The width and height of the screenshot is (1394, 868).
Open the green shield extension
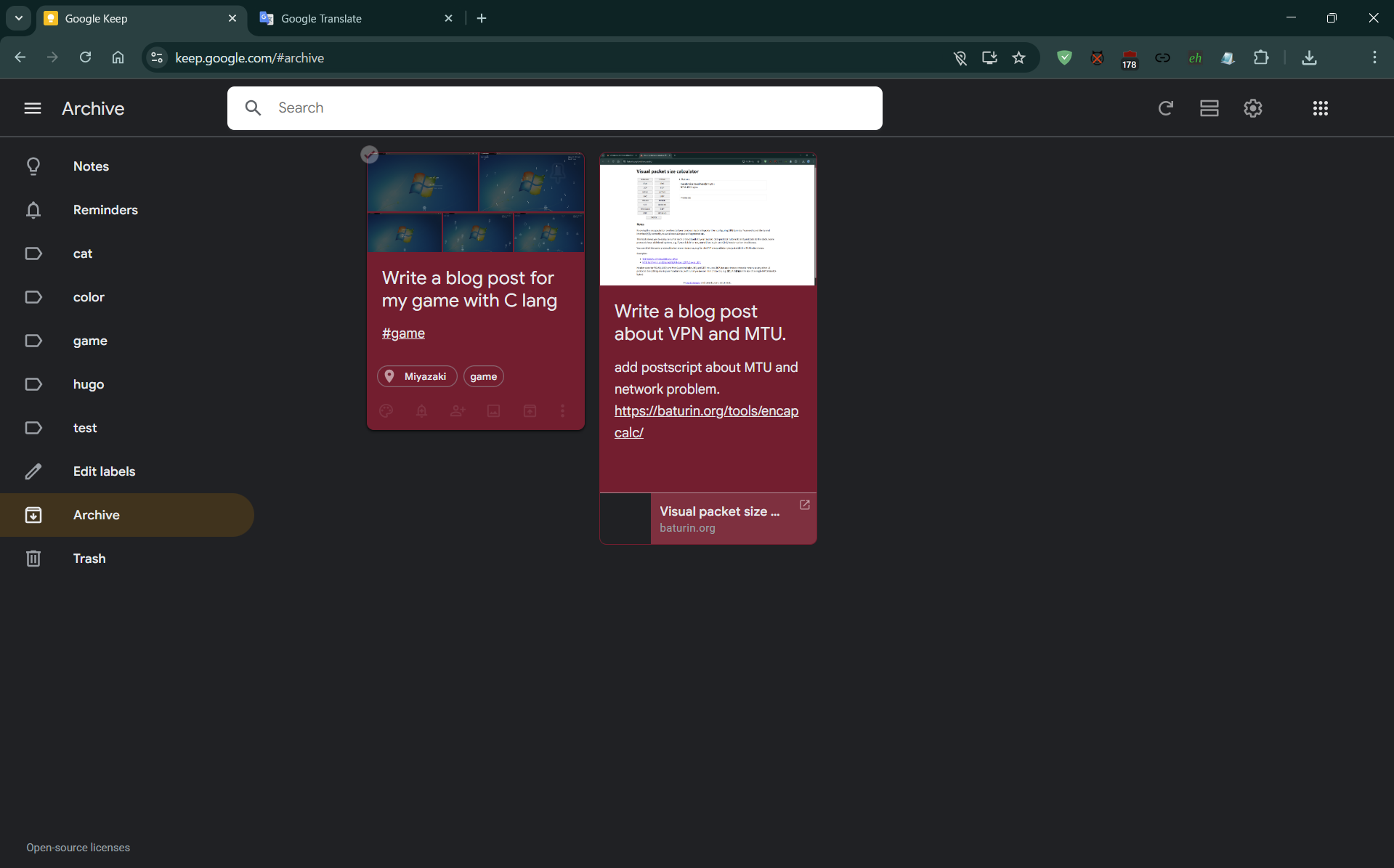[x=1064, y=57]
